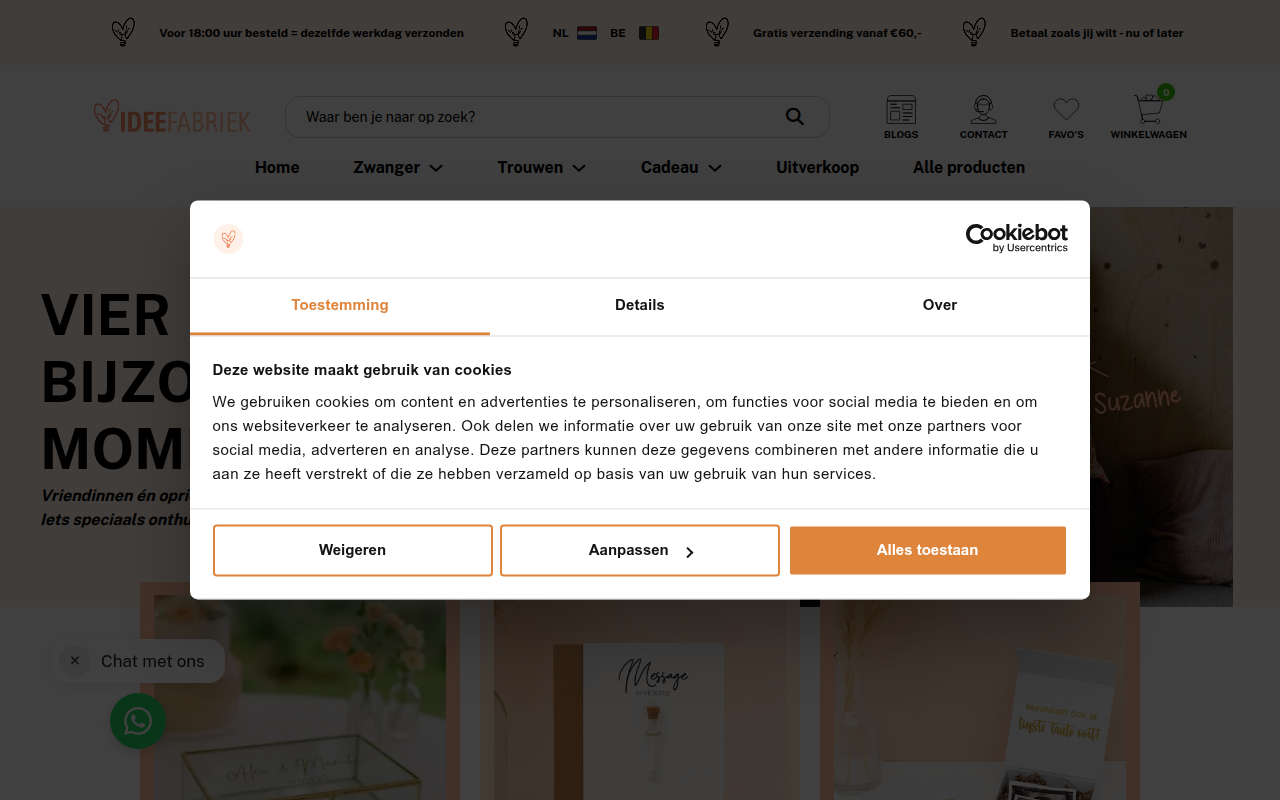This screenshot has height=800, width=1280.
Task: Expand the Trouwen menu
Action: [542, 167]
